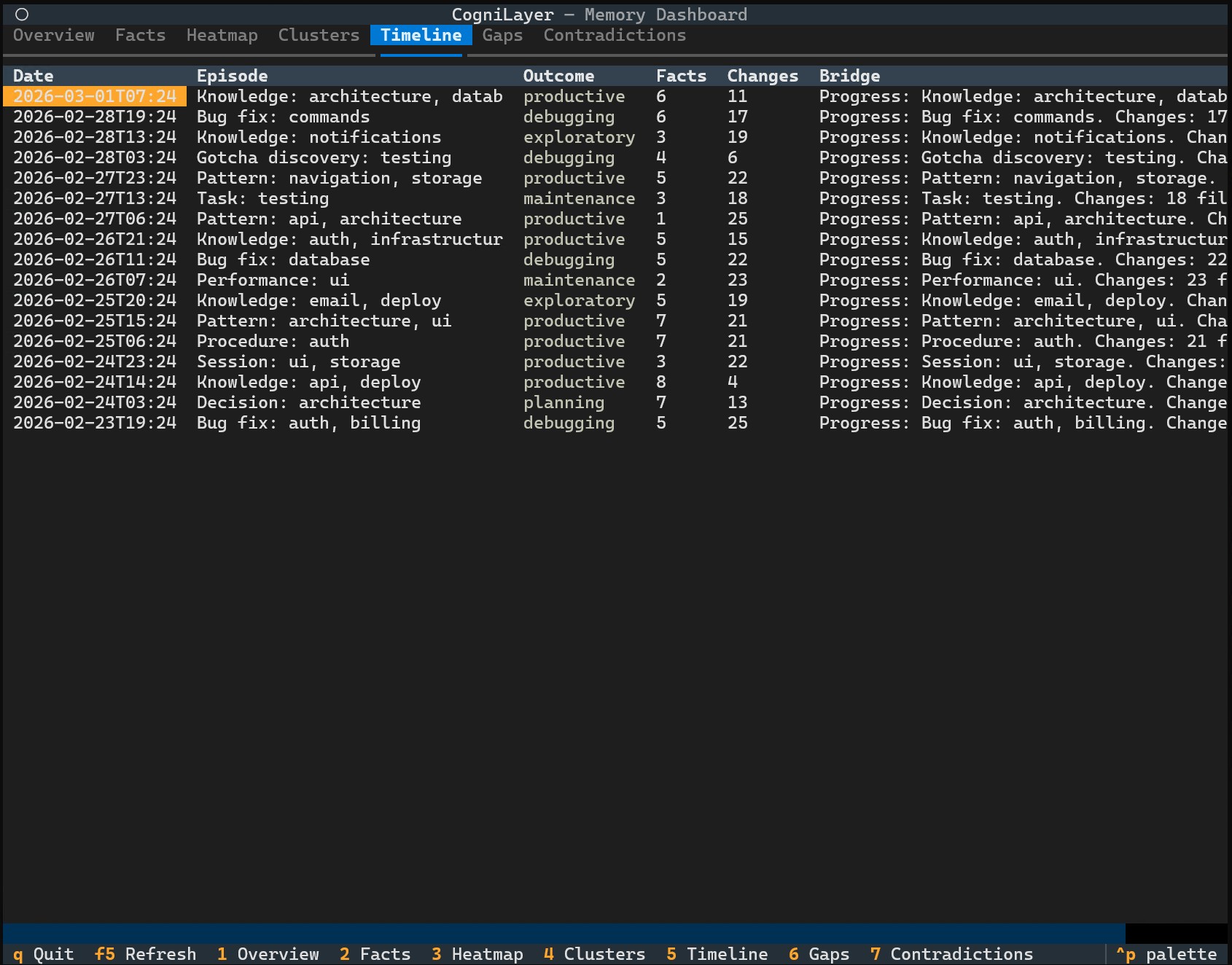Click the 'planning' outcome cell
This screenshot has height=965, width=1232.
[x=564, y=402]
